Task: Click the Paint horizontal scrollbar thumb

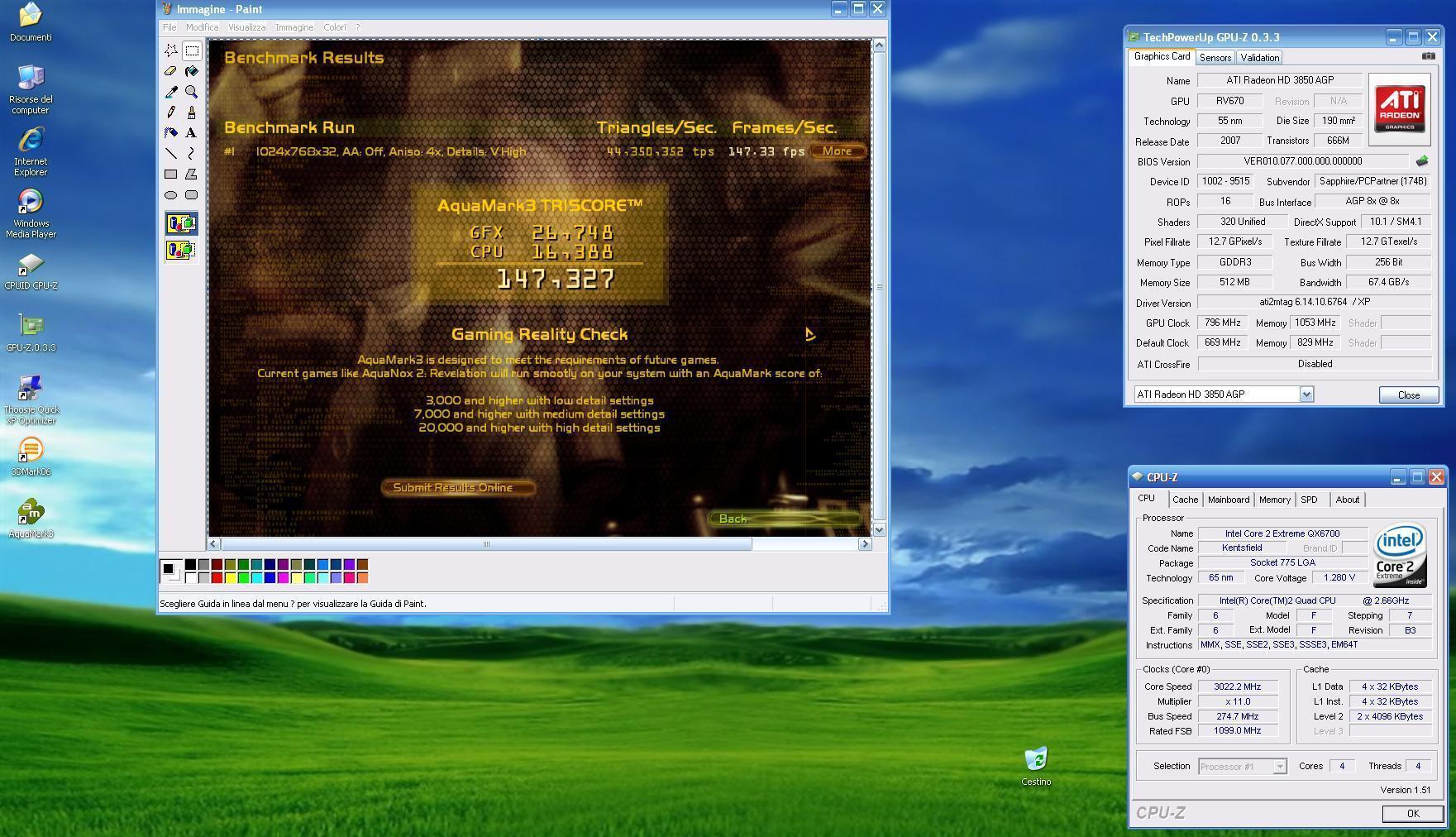Action: pyautogui.click(x=486, y=543)
